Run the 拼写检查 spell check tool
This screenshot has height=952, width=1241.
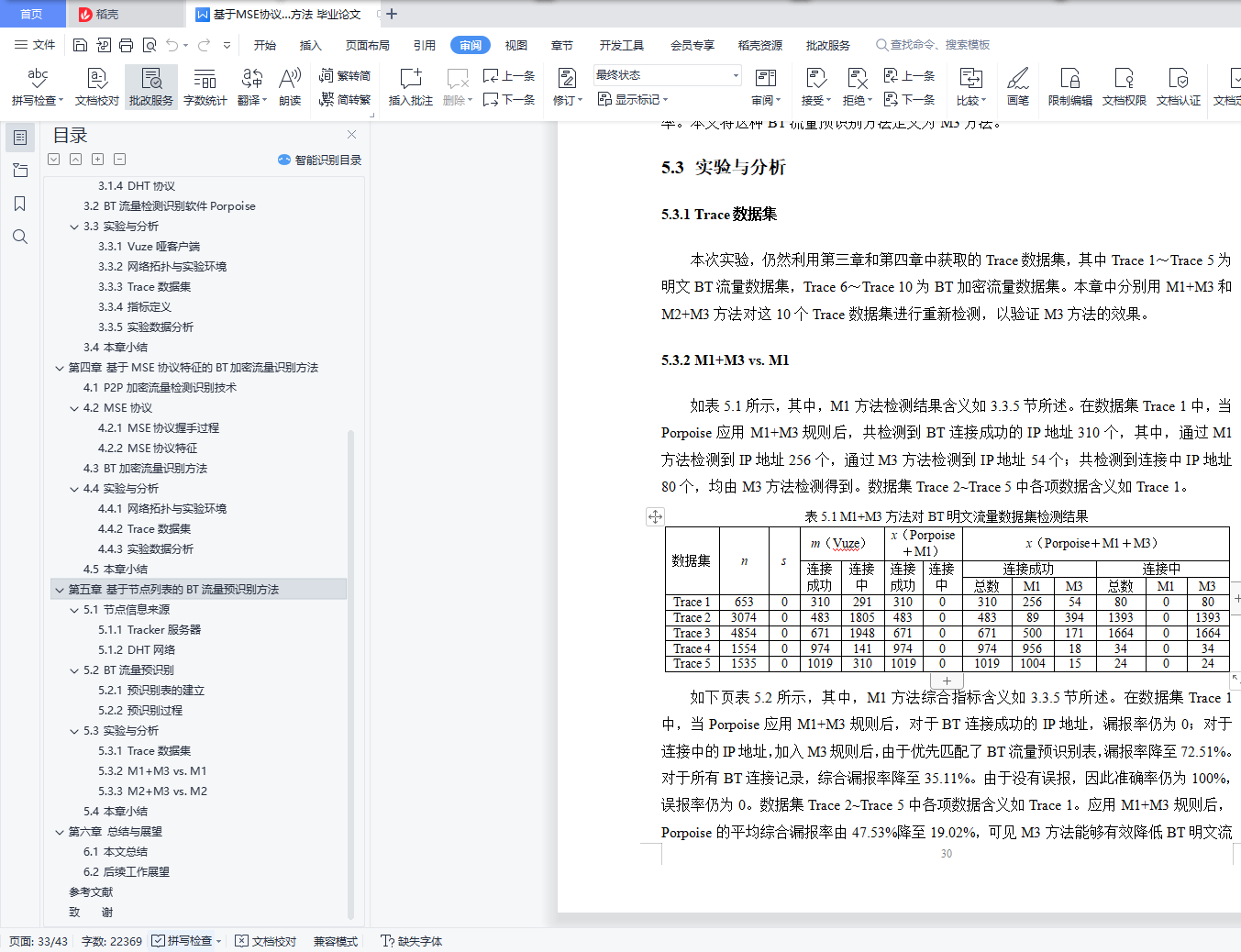38,87
